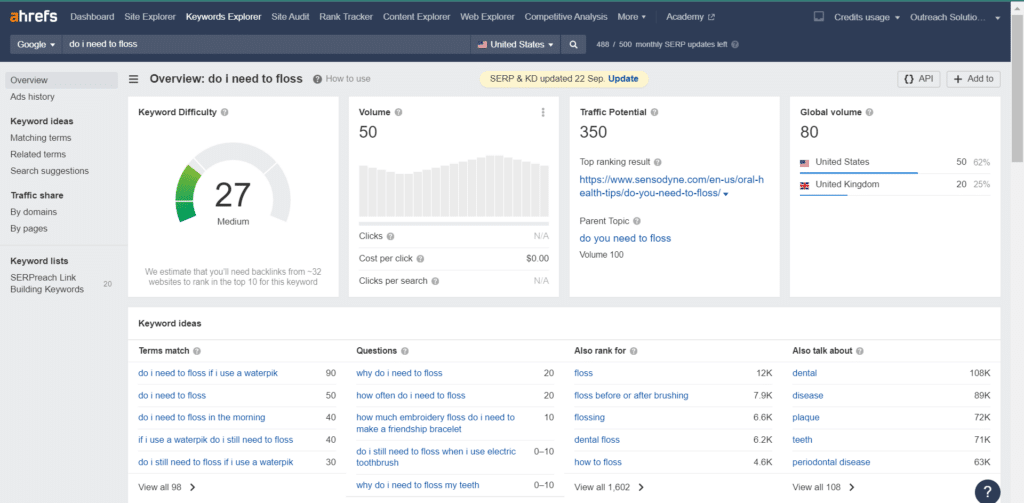Open the Outreach Solutions account dropdown
Screen dimensions: 1024x503
tap(955, 17)
